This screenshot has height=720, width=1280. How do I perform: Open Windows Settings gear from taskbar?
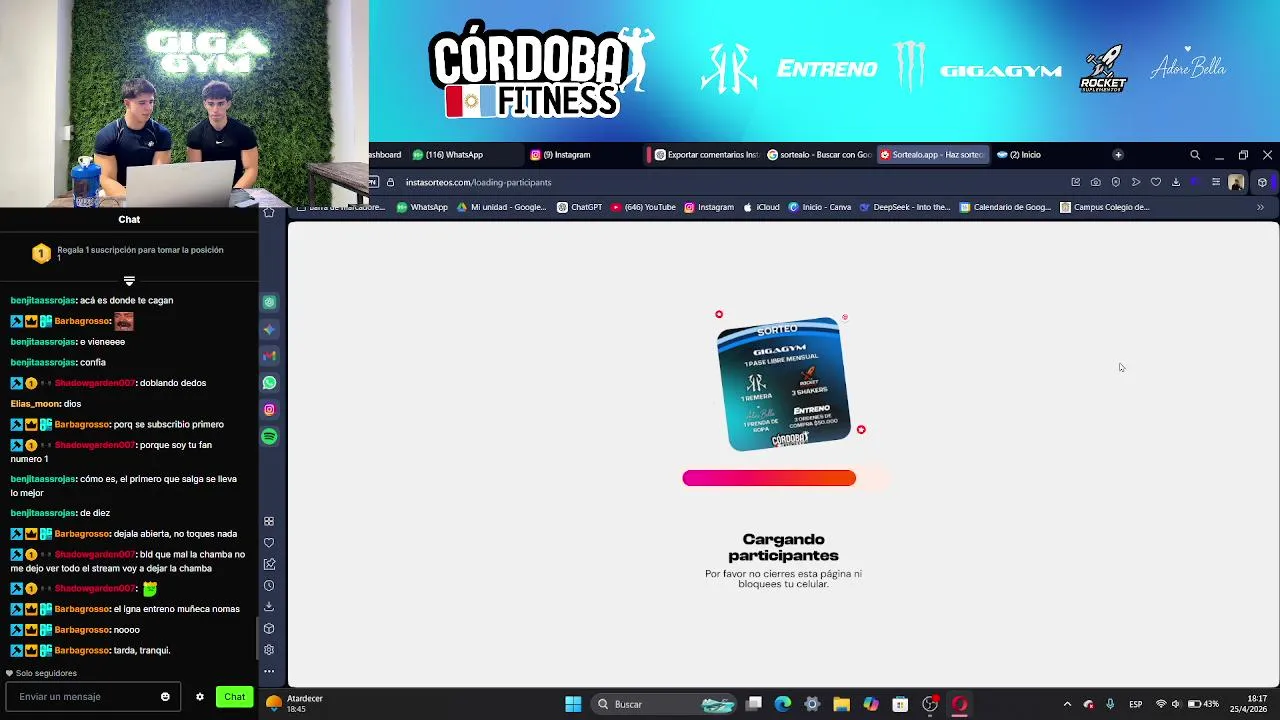pos(812,704)
